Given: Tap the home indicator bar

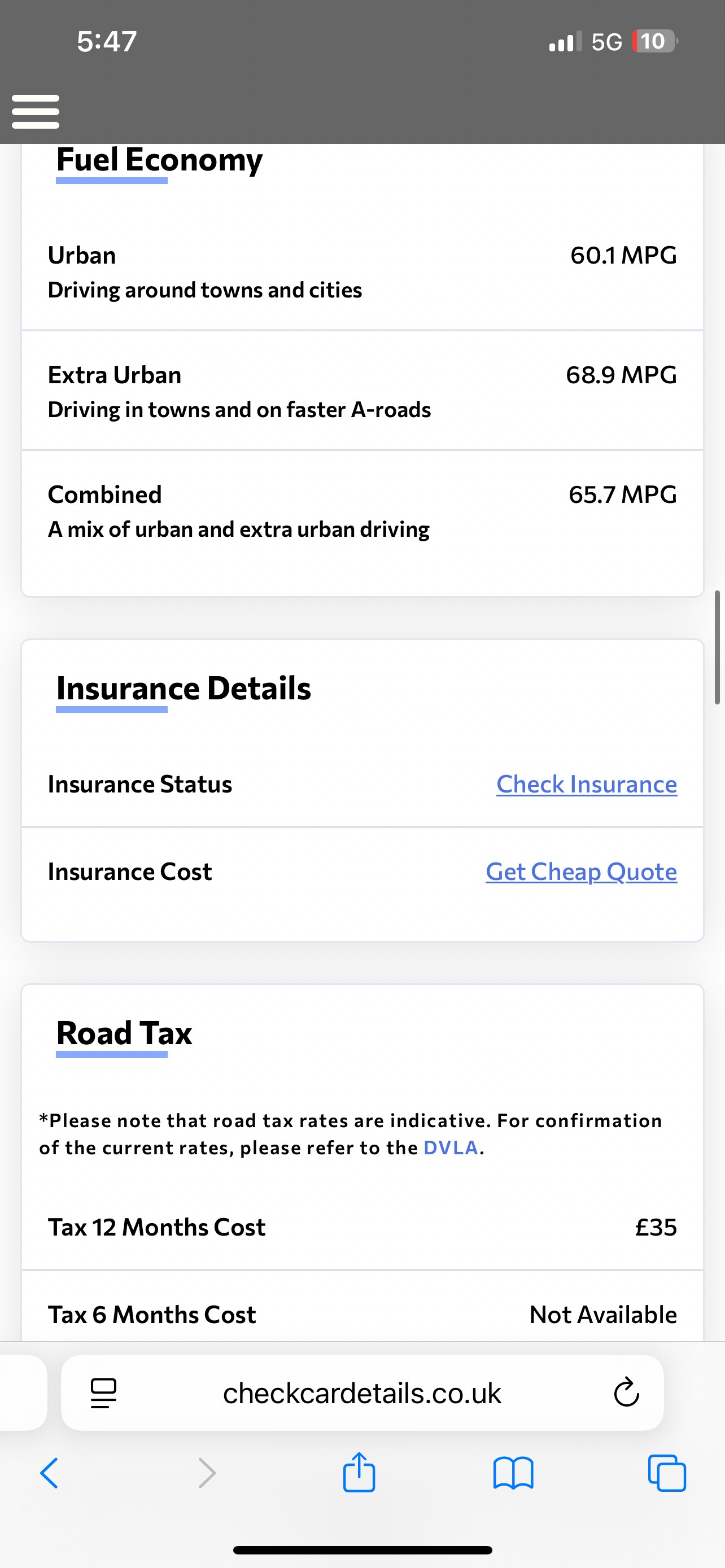Looking at the screenshot, I should (x=362, y=1550).
